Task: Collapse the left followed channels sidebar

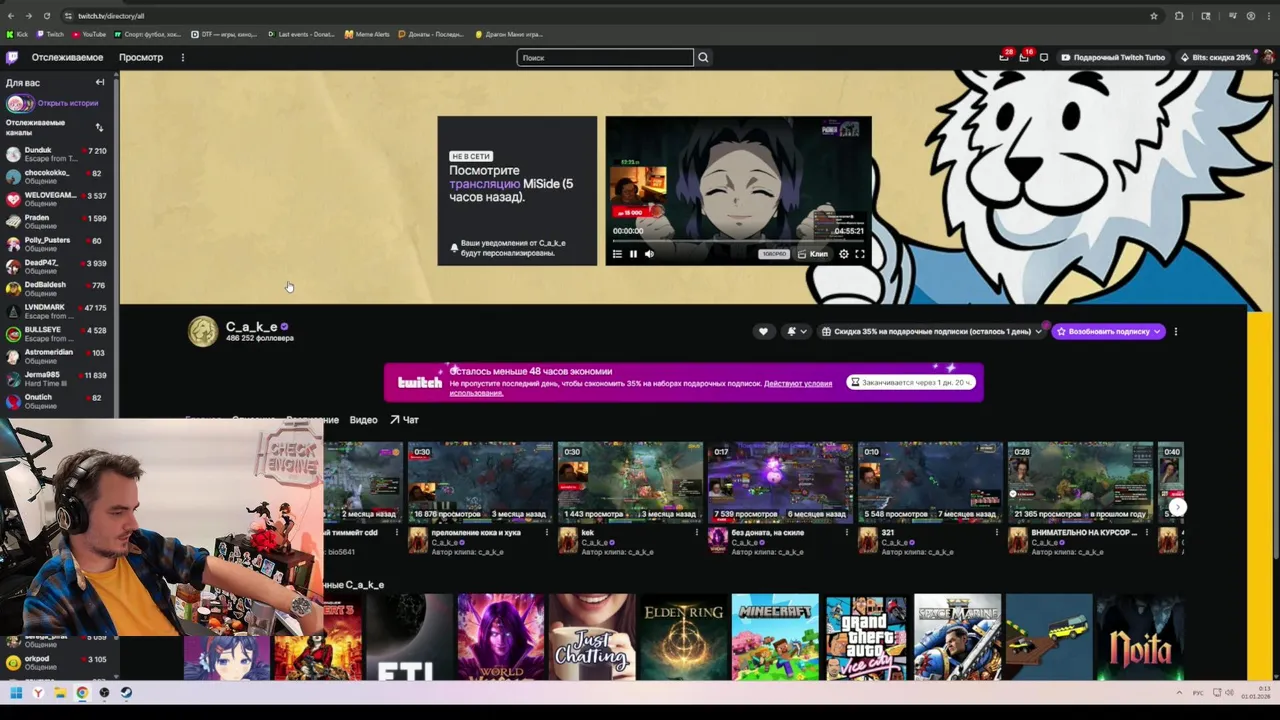Action: (x=100, y=82)
